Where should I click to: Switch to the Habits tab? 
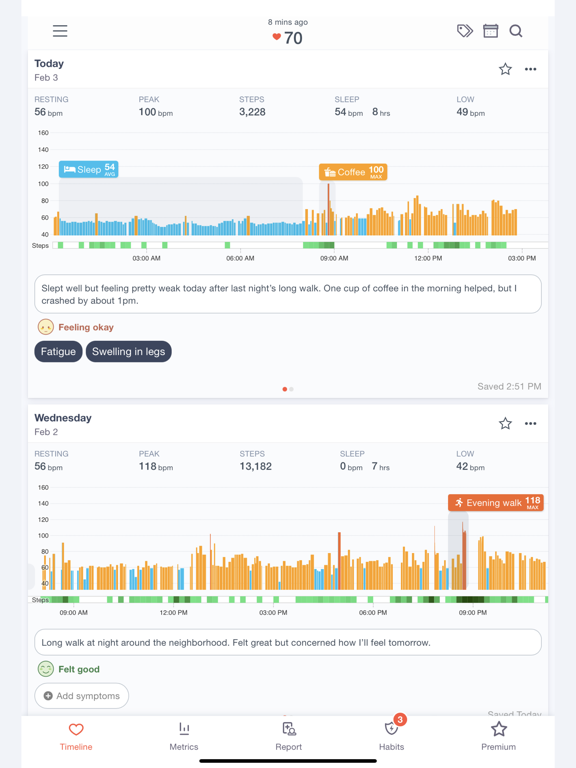tap(391, 736)
